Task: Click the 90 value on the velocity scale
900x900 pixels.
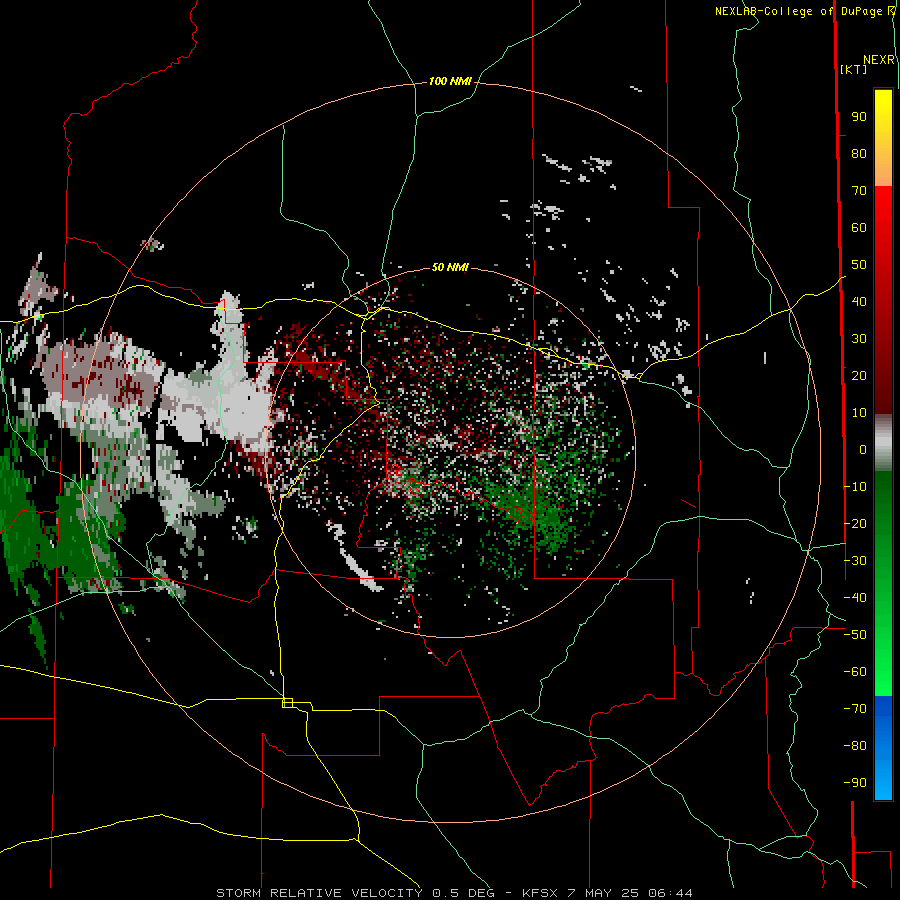Action: pos(859,117)
